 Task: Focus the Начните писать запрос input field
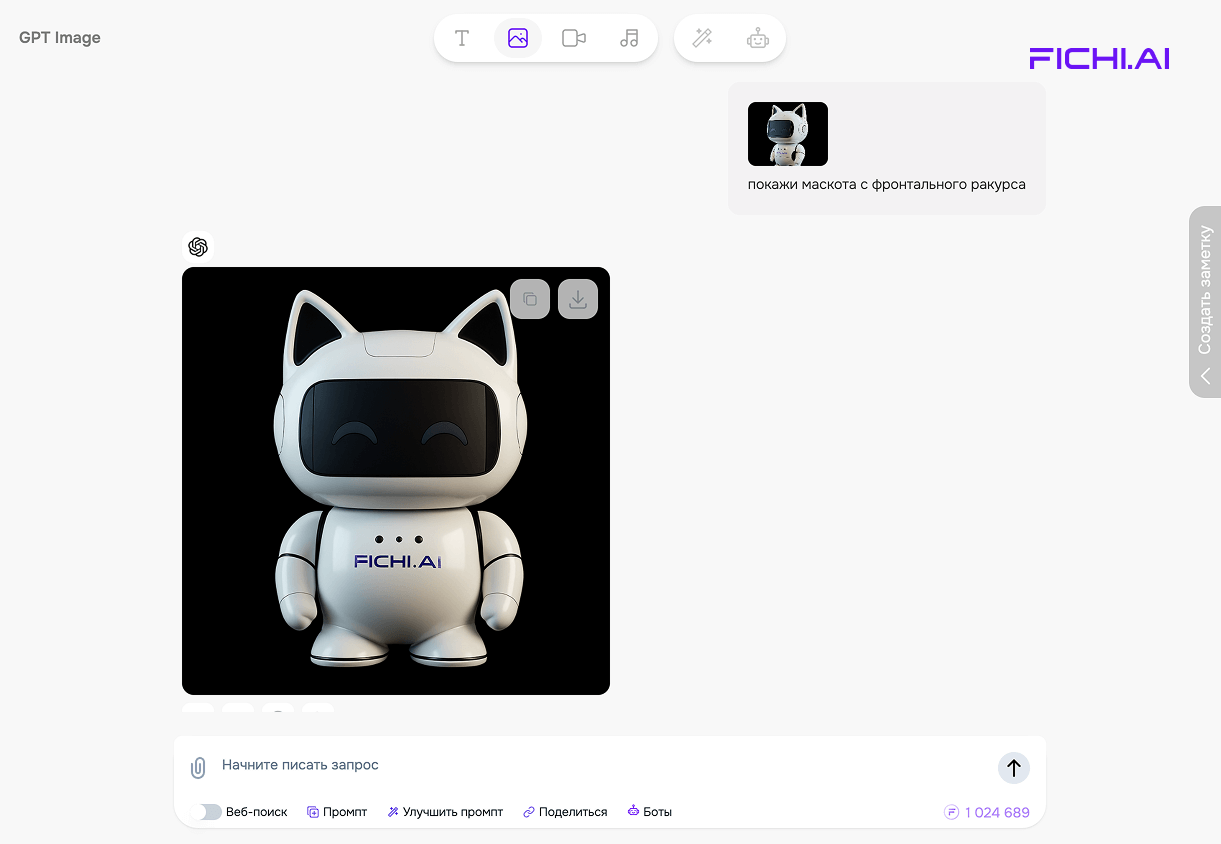(x=600, y=765)
